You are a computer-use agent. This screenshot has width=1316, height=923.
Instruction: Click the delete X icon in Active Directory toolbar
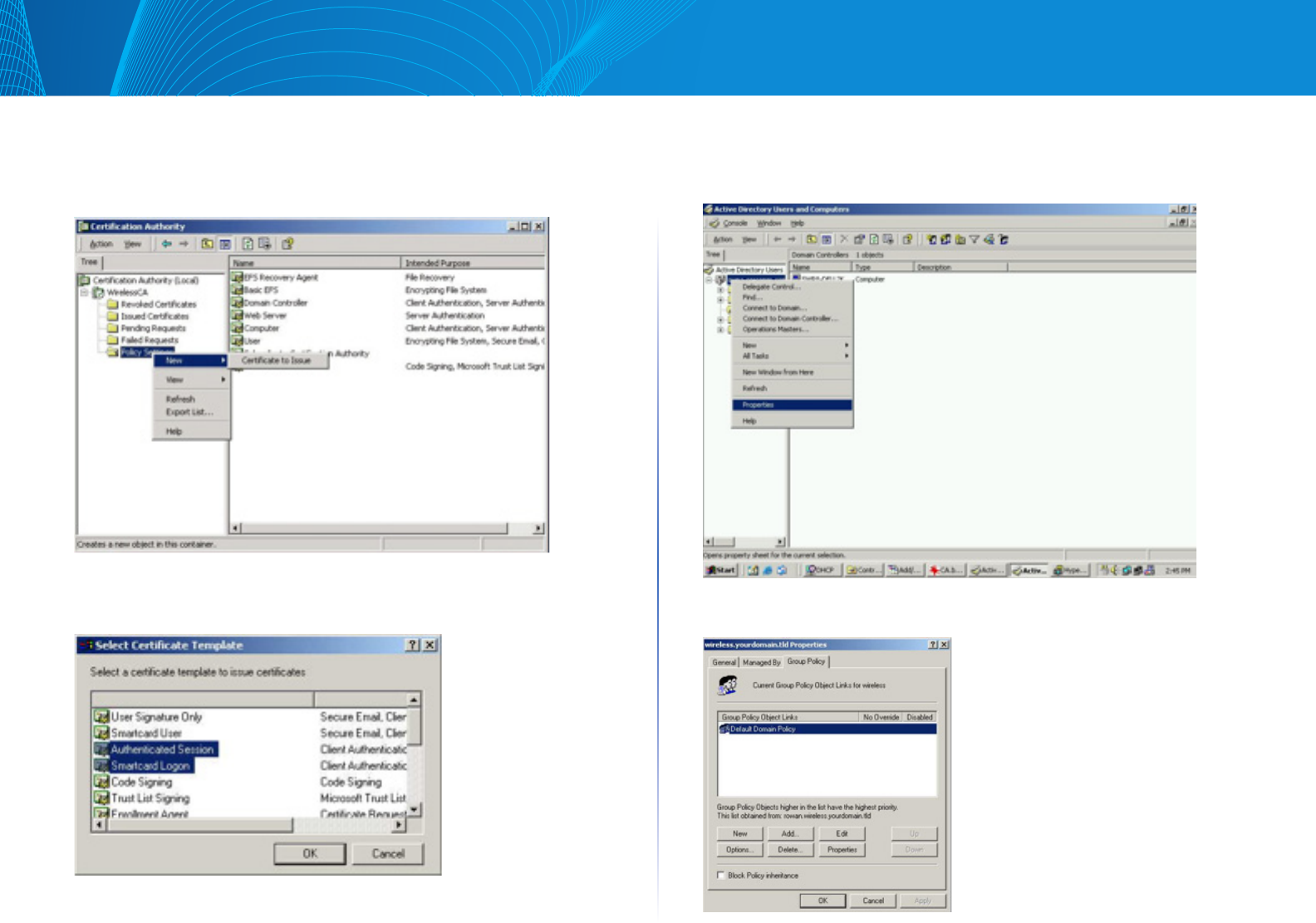click(844, 240)
